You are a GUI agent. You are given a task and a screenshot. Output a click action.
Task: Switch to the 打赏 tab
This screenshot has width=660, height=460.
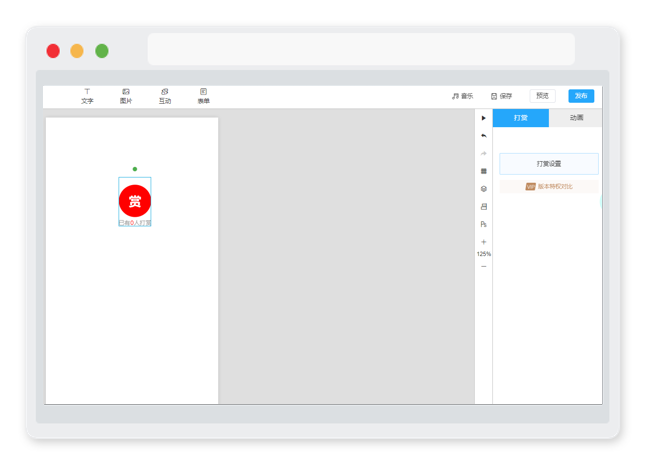point(521,118)
